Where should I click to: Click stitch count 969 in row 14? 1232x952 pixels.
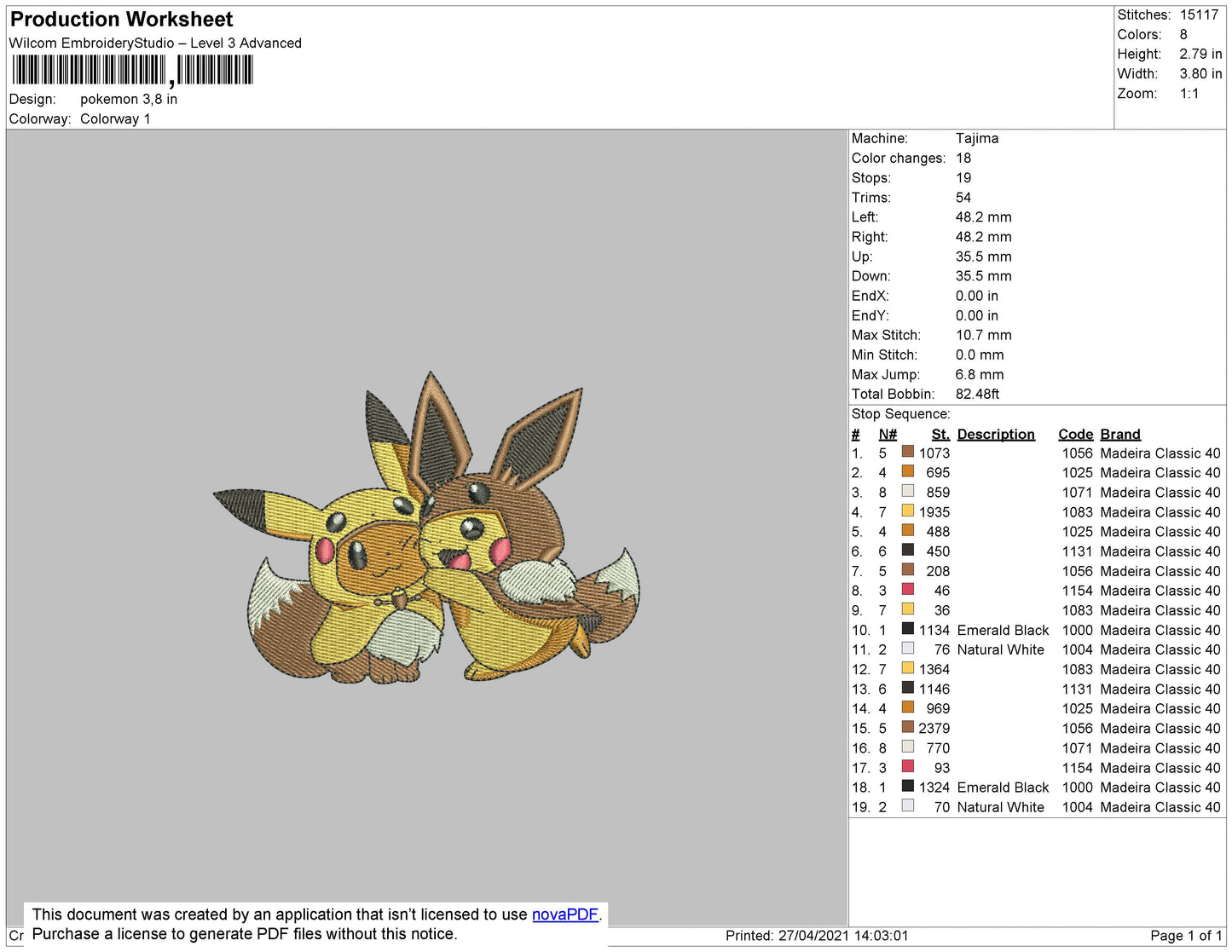[938, 708]
